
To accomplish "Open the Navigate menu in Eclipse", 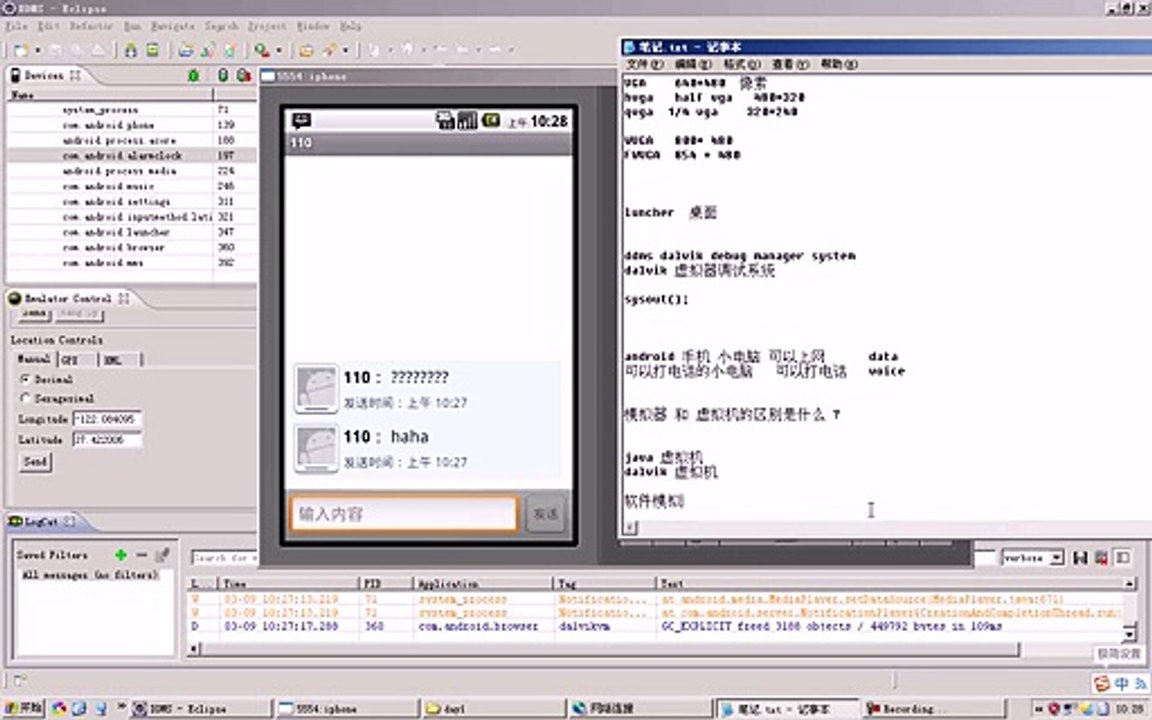I will pos(173,26).
